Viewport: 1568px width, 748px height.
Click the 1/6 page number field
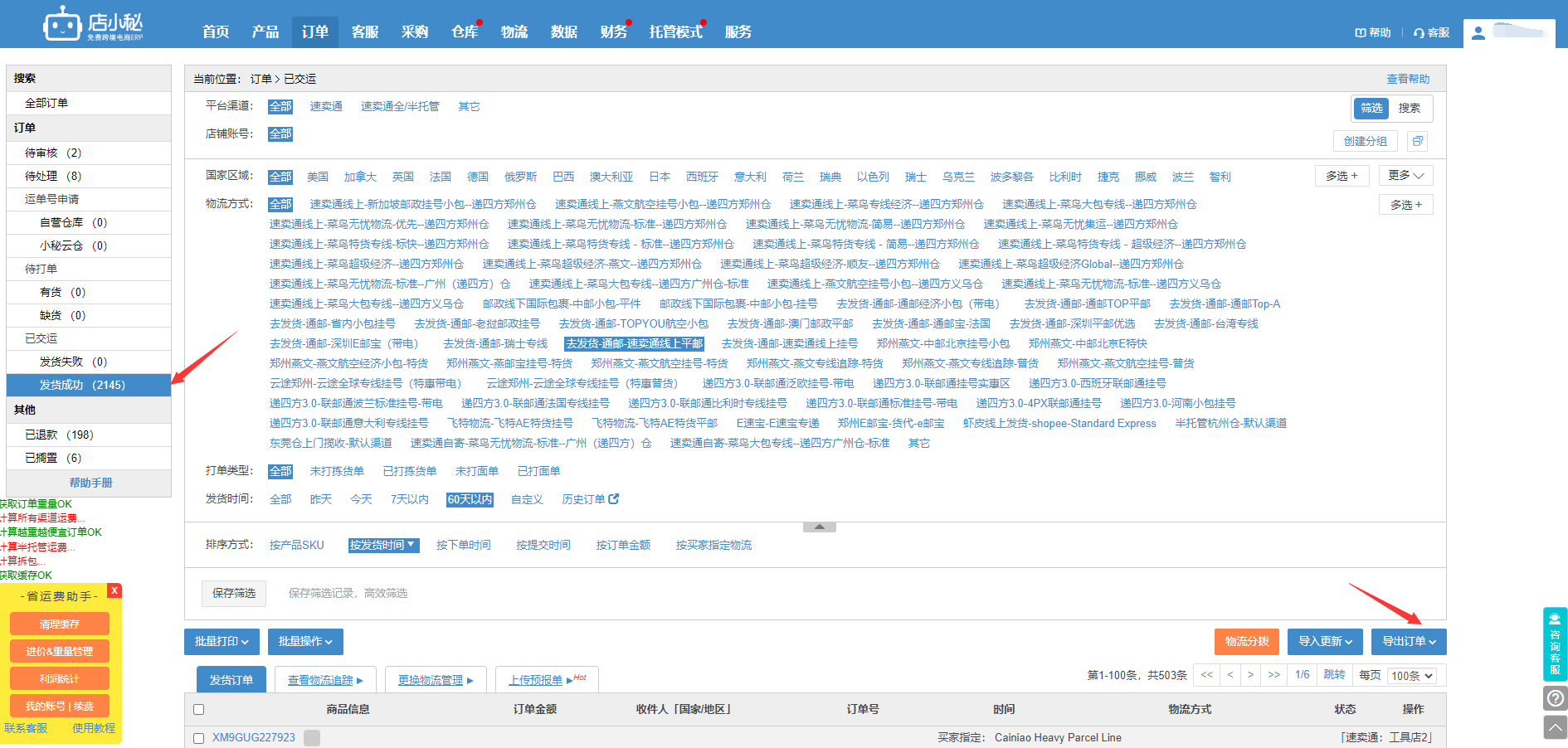1303,675
